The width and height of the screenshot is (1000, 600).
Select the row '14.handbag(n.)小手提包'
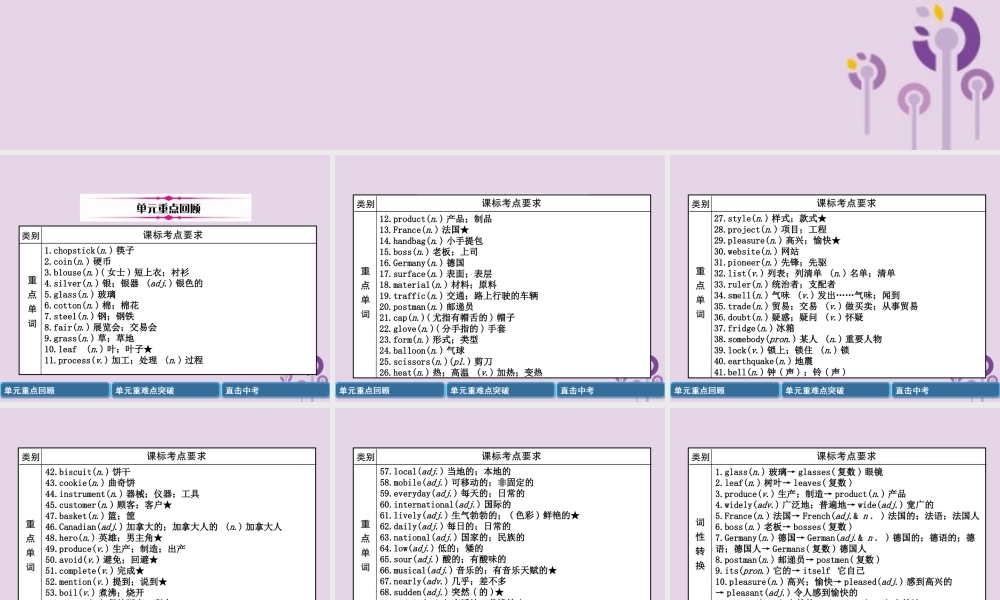pyautogui.click(x=431, y=241)
